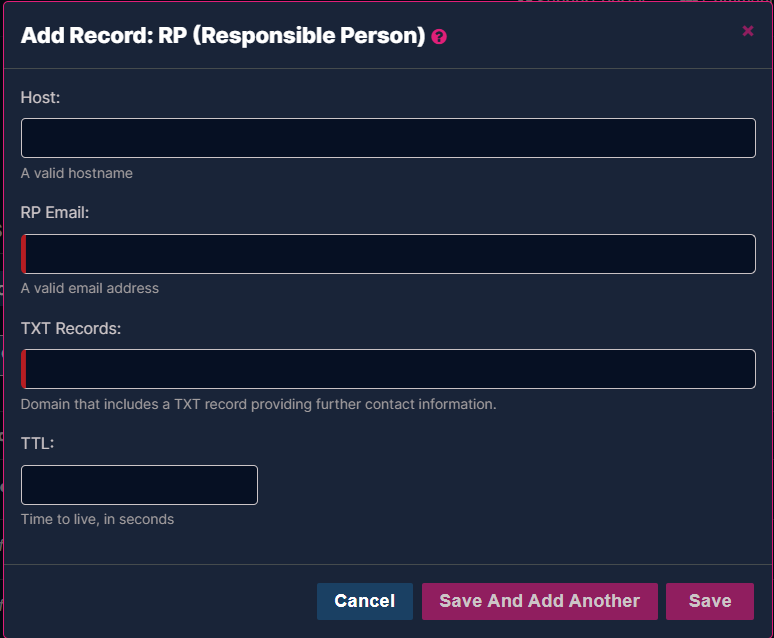Focus the Host input field
Screen dimensions: 774x638
point(388,138)
